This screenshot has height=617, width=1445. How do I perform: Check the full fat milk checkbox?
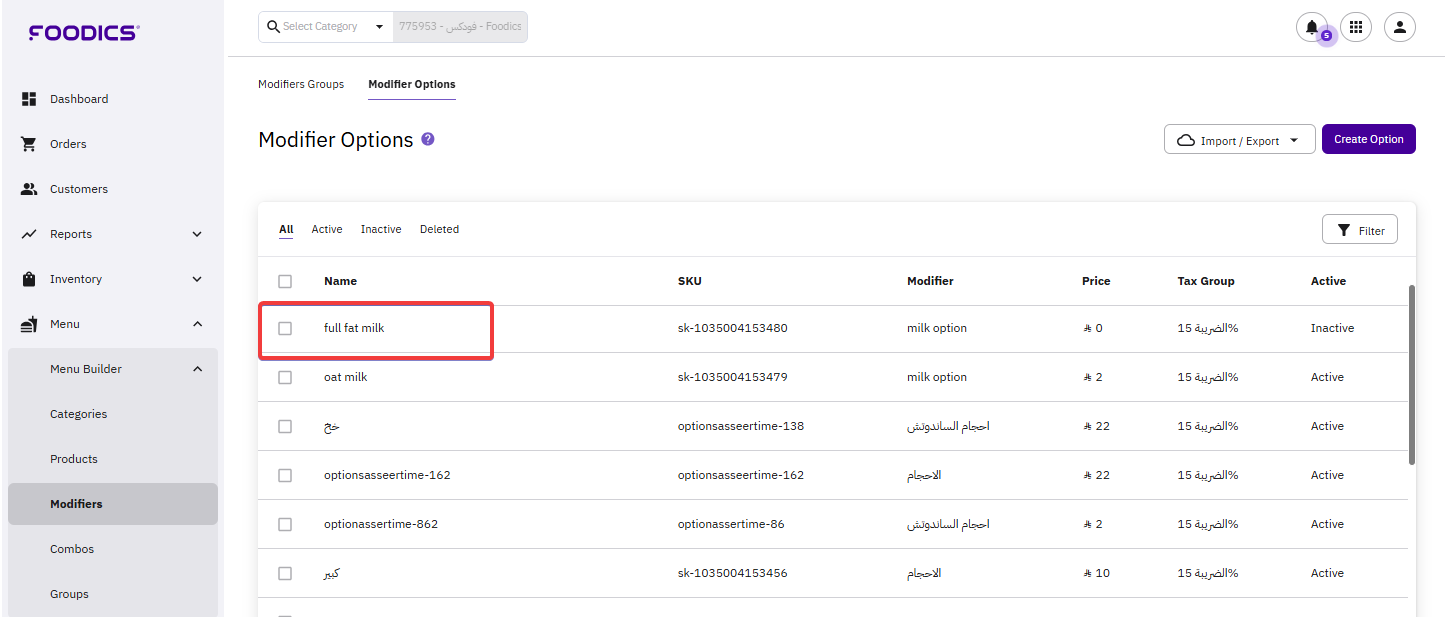(x=285, y=328)
